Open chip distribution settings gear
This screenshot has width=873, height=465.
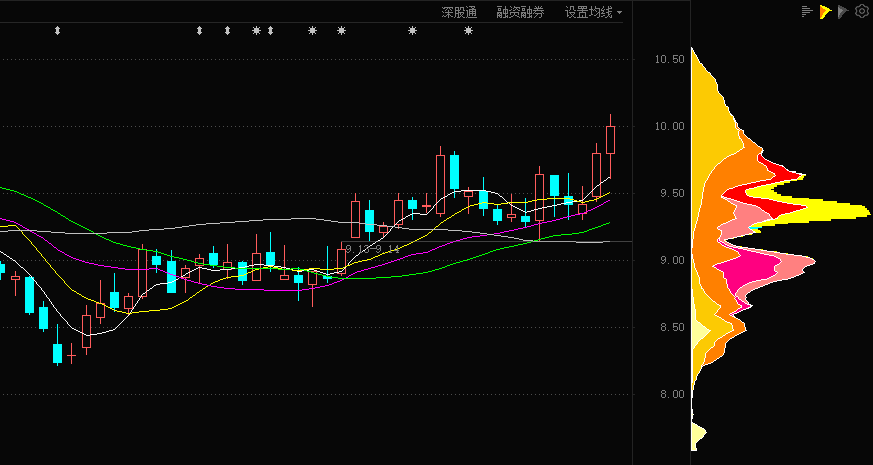pos(862,11)
